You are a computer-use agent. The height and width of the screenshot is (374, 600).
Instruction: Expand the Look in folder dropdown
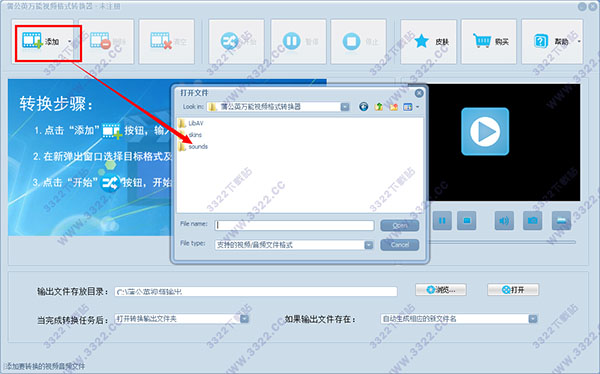click(345, 107)
